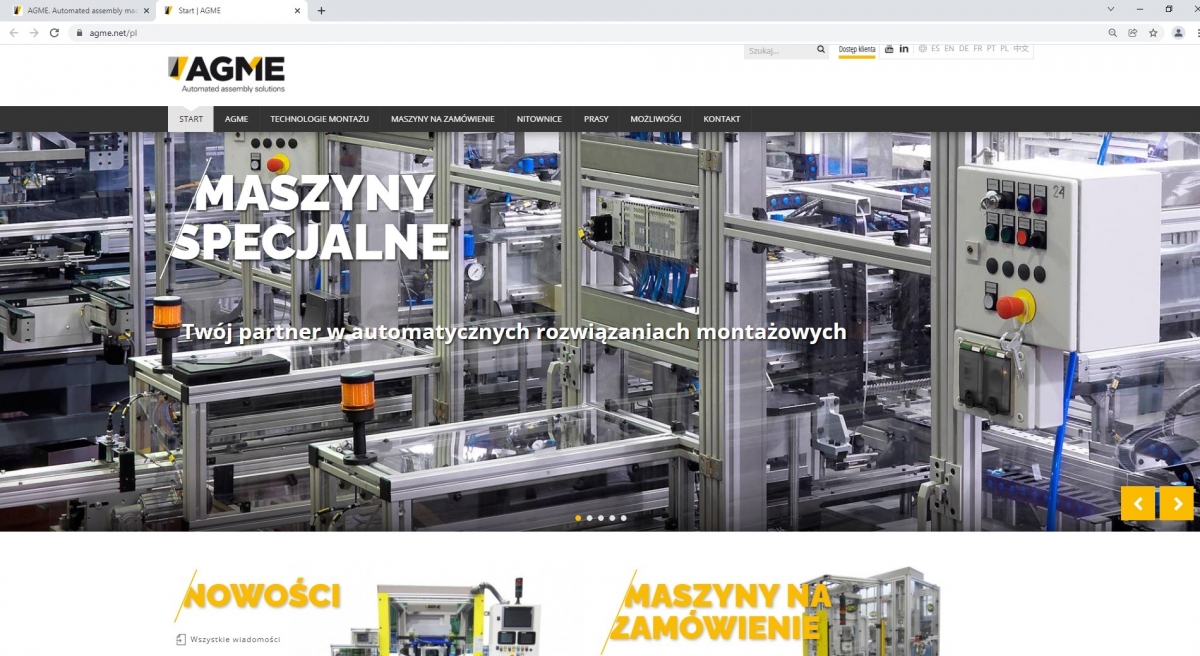Click the AGME logo
The height and width of the screenshot is (656, 1200).
pos(227,75)
